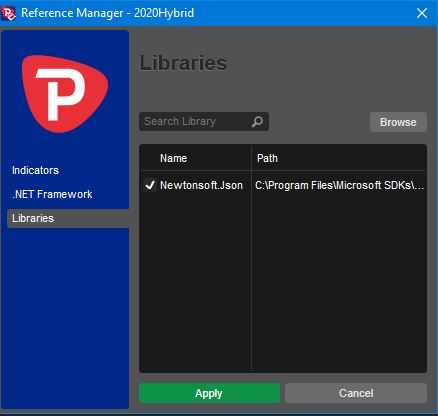Click the search magnifier icon
This screenshot has width=438, height=416.
coord(257,122)
